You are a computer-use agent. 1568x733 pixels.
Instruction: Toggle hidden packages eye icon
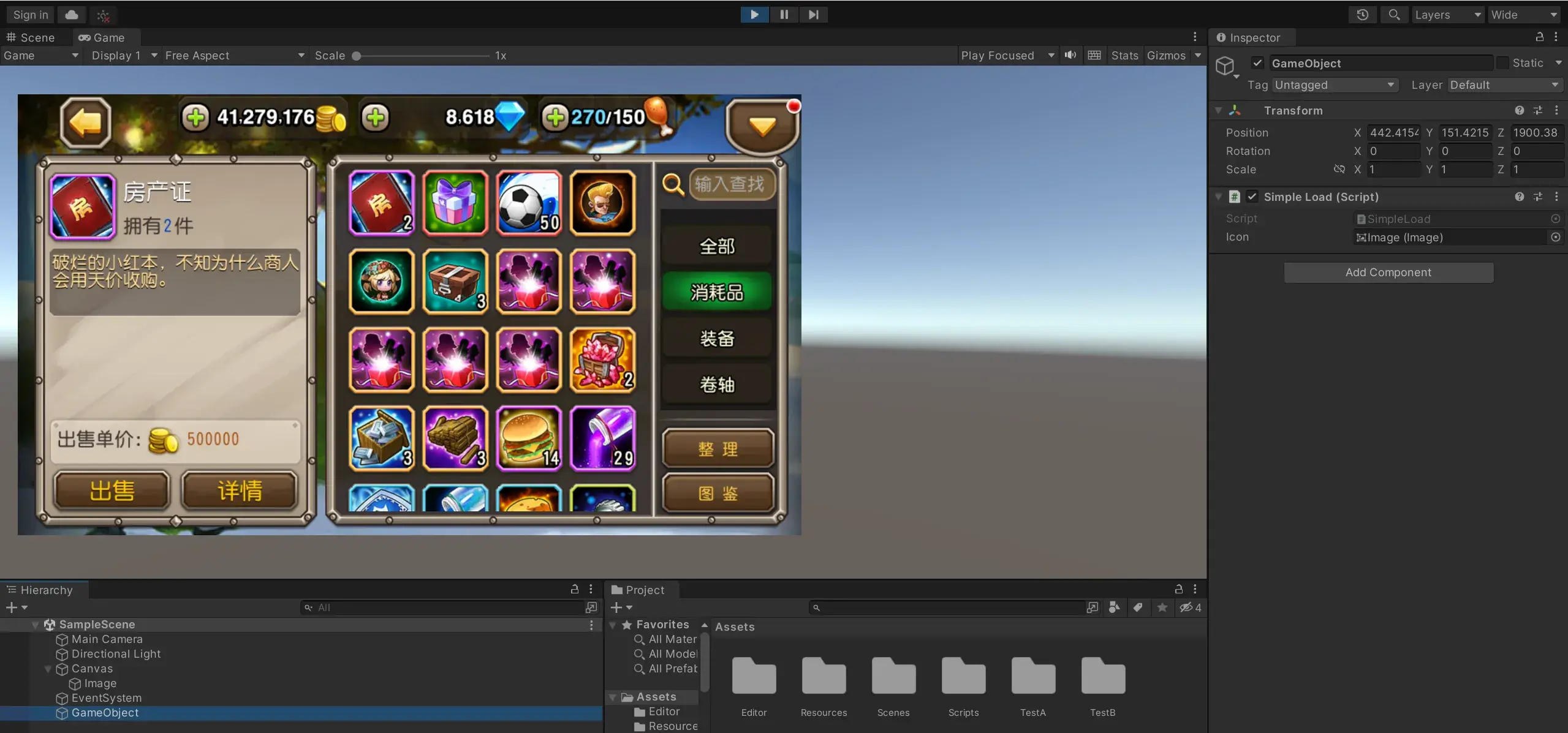tap(1191, 607)
